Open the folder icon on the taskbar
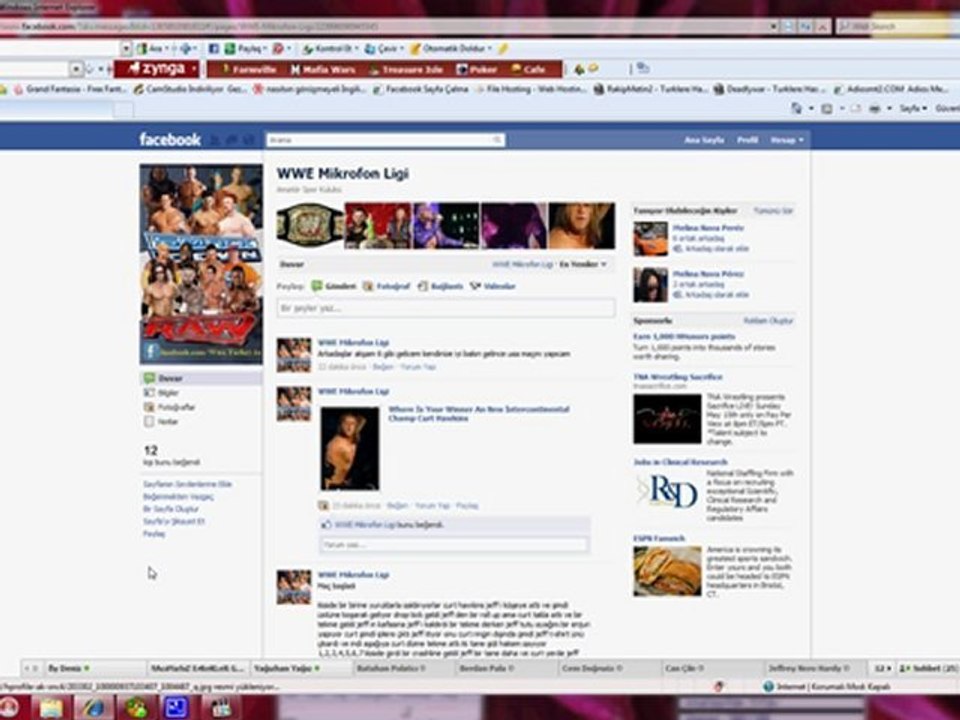Screen dimensions: 960x720 [52, 708]
